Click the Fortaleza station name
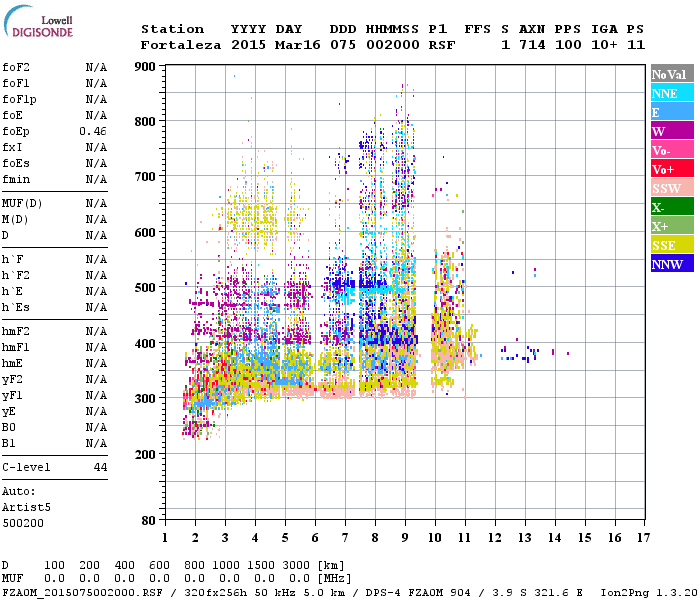Viewport: 700px width, 600px height. (180, 45)
